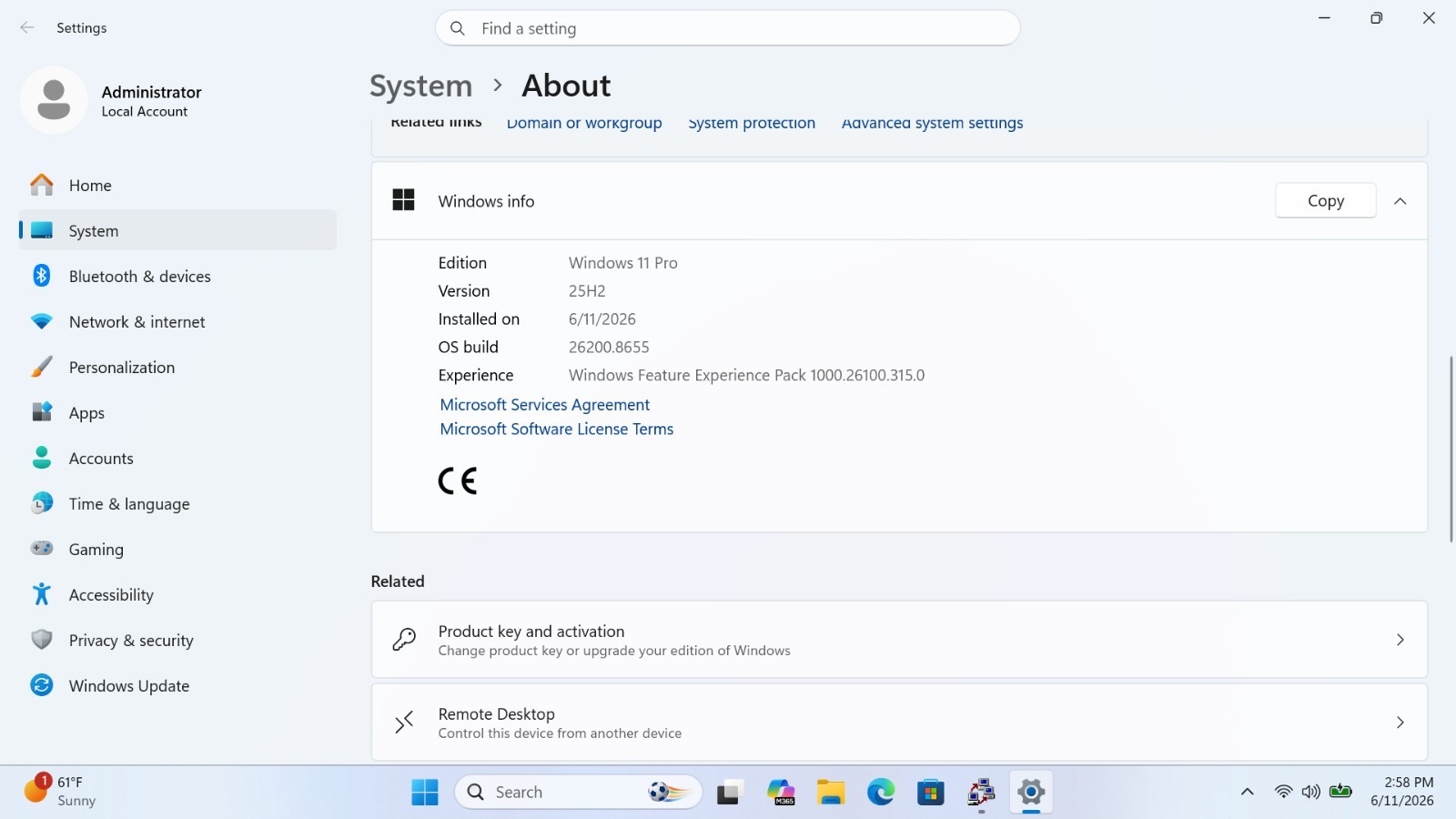Viewport: 1456px width, 819px height.
Task: Copy the Windows info details
Action: point(1326,201)
